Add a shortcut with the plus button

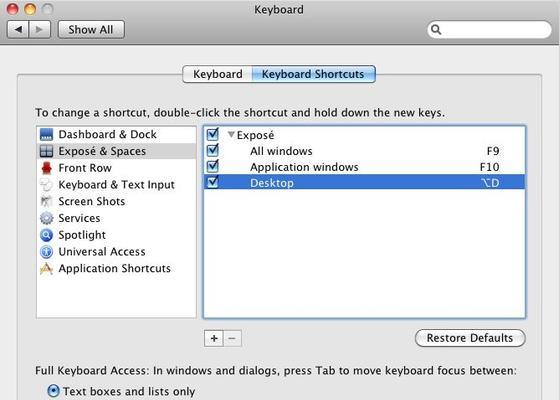point(214,338)
